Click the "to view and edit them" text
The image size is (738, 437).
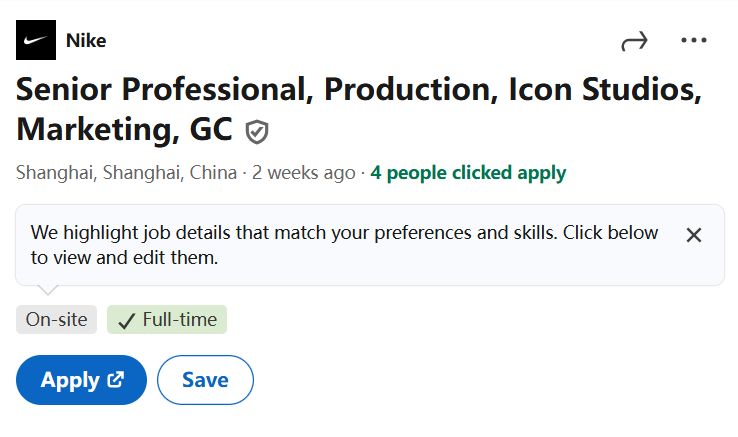pyautogui.click(x=124, y=258)
